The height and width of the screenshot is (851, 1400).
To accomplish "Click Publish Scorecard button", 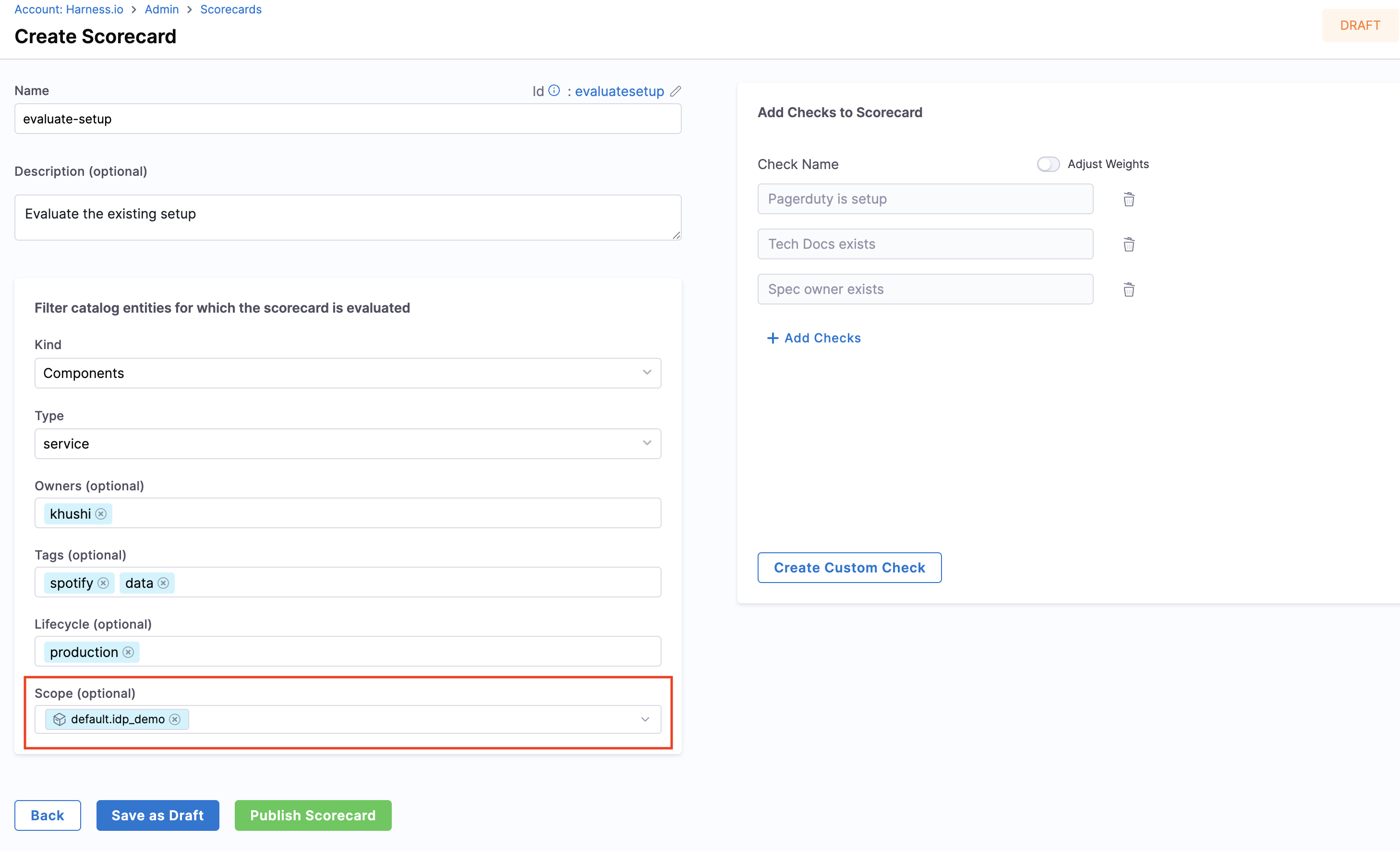I will coord(313,815).
